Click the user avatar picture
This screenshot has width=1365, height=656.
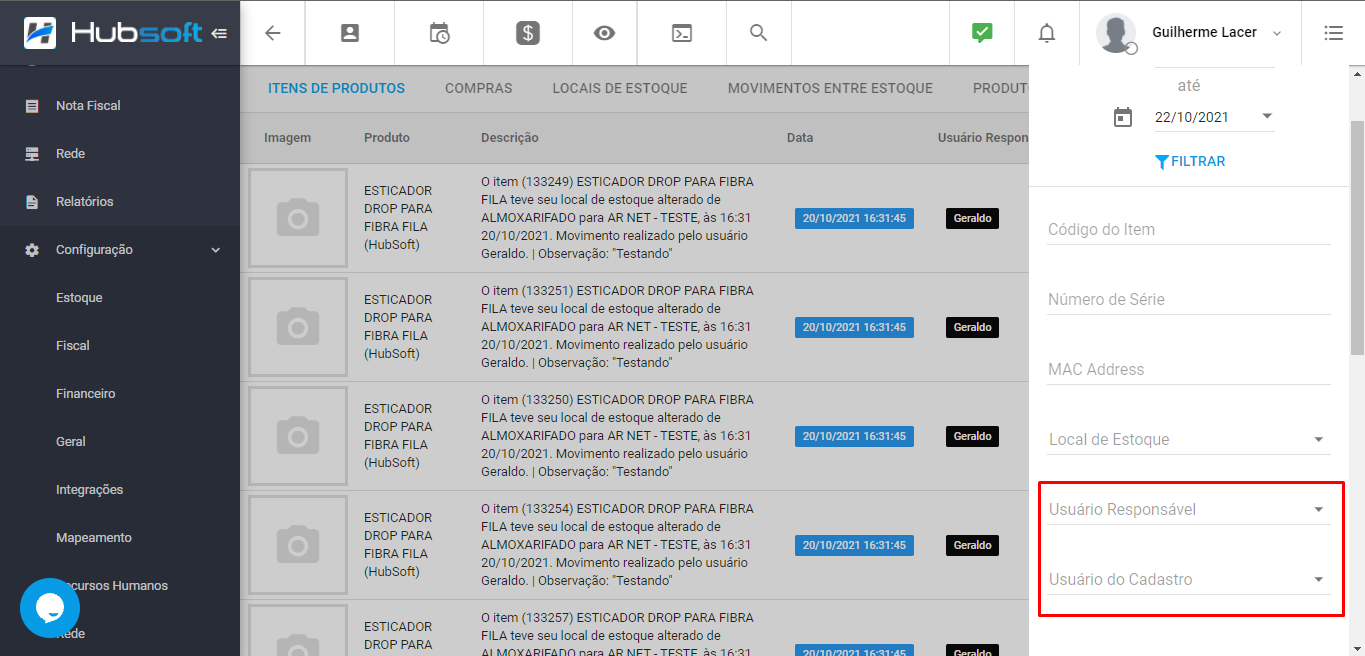pyautogui.click(x=1116, y=33)
